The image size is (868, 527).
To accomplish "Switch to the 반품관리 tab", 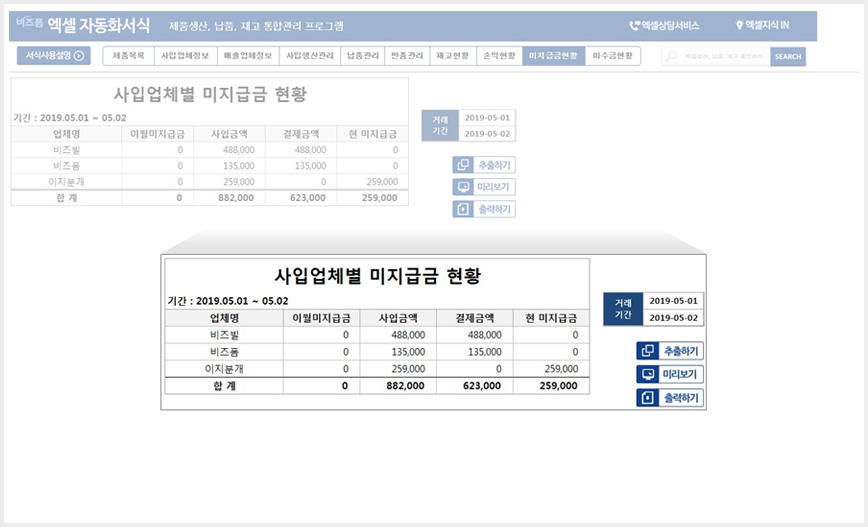I will point(407,56).
